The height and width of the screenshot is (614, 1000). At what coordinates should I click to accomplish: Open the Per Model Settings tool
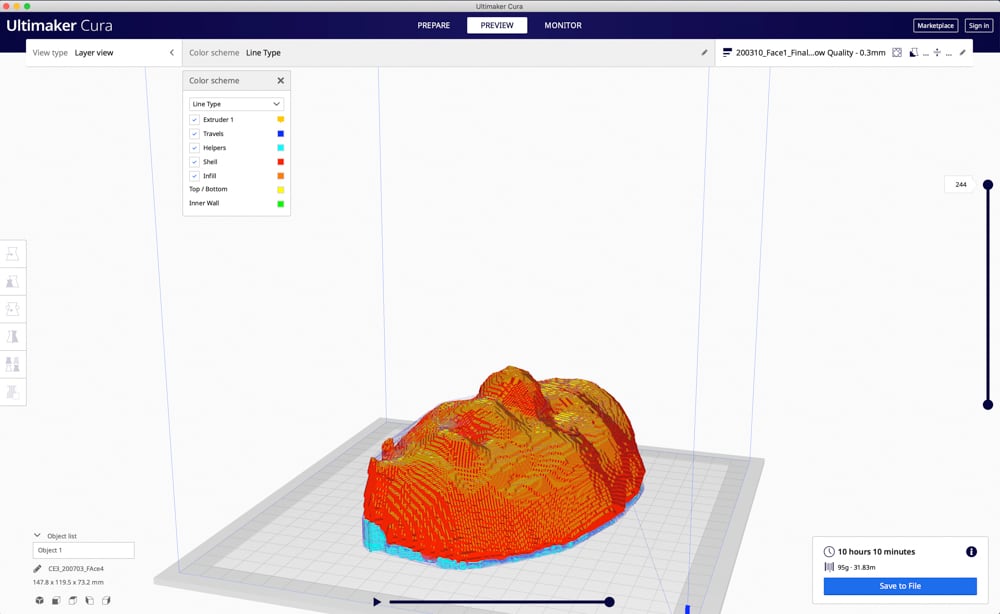click(x=13, y=365)
